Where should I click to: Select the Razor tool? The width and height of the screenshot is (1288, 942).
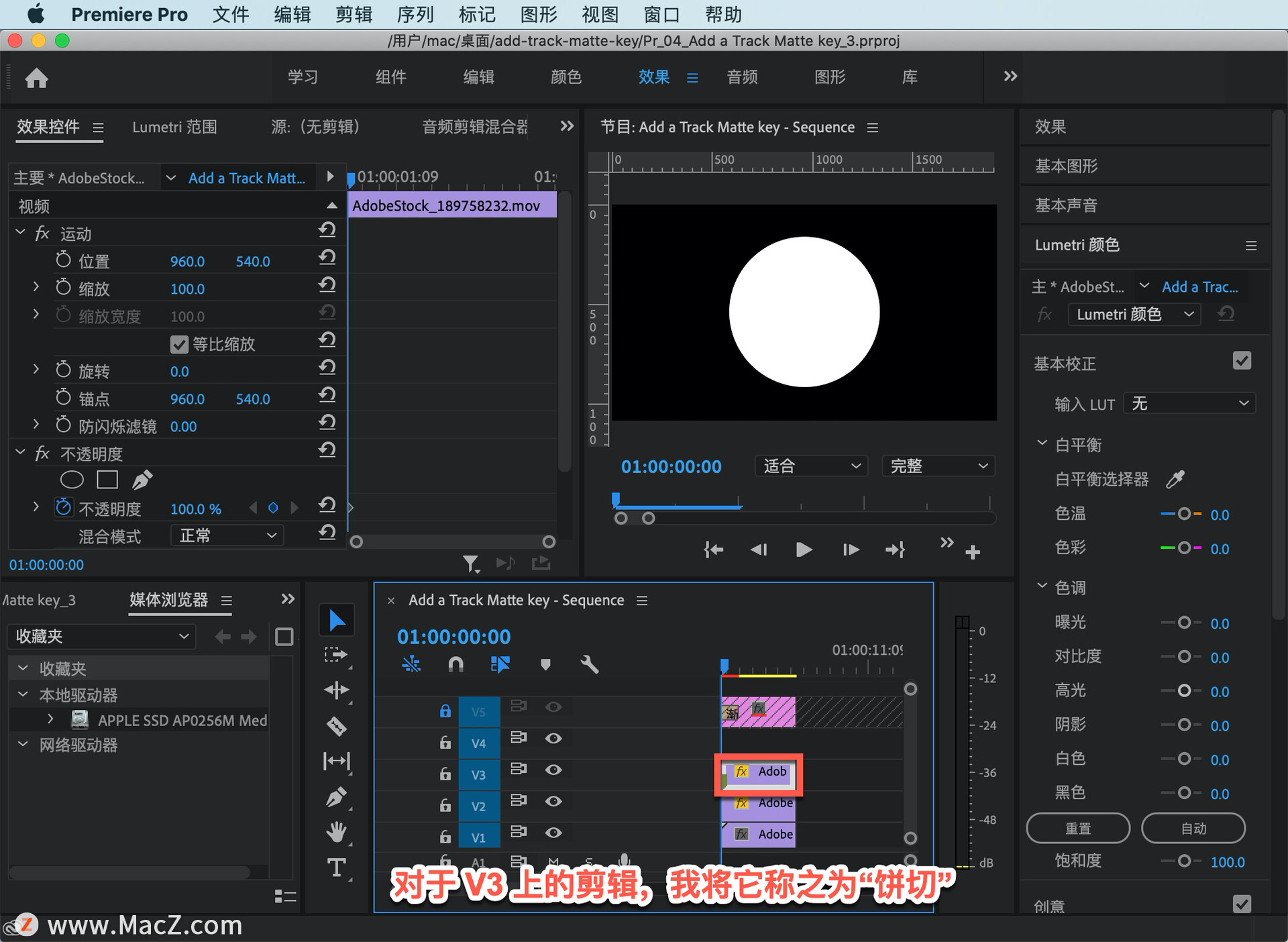point(336,726)
